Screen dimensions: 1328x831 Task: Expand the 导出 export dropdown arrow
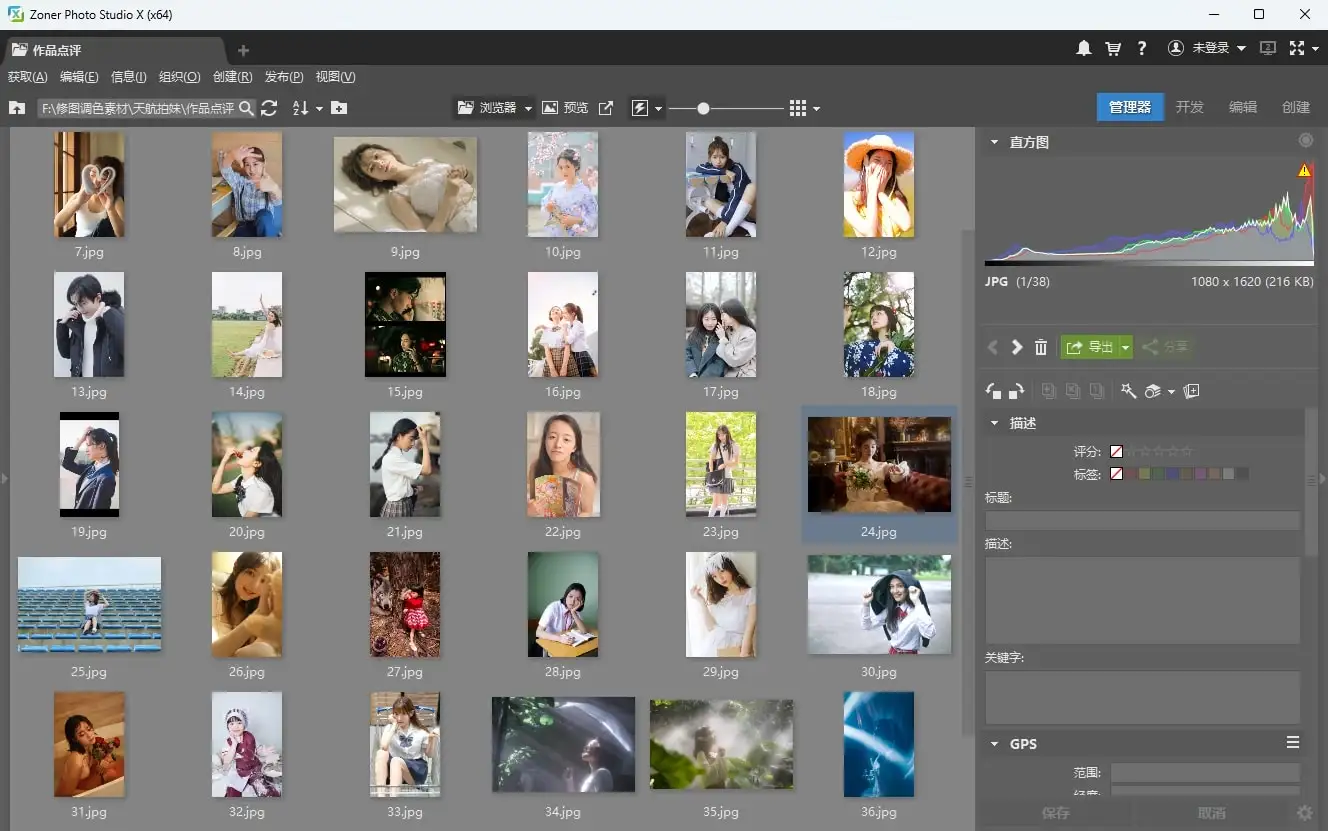click(x=1125, y=347)
